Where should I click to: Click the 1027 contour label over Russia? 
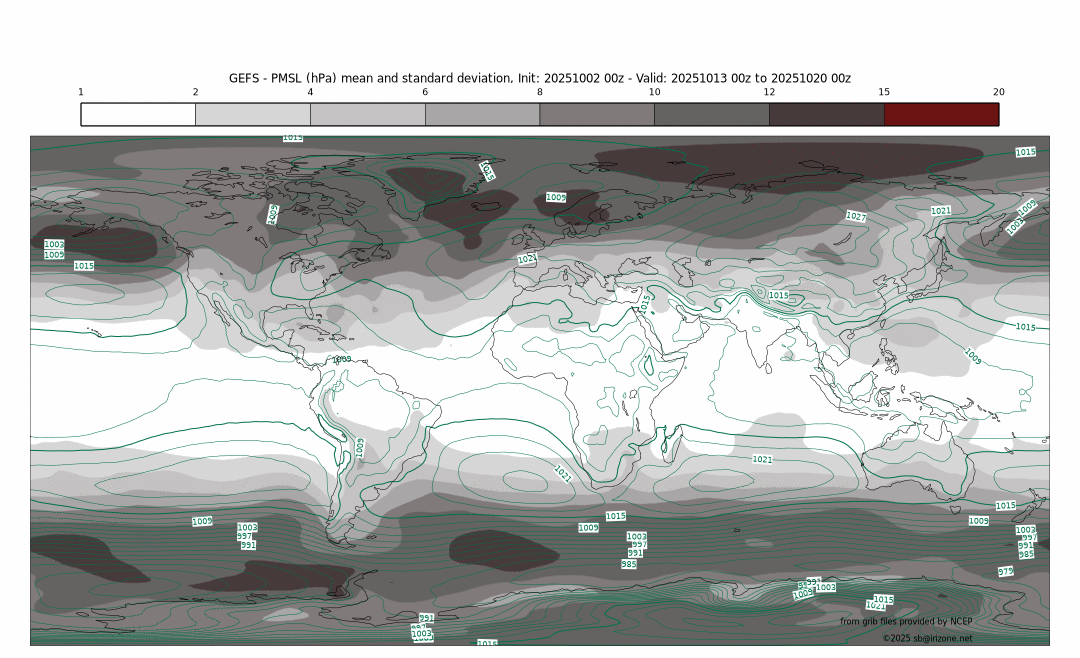tap(856, 216)
